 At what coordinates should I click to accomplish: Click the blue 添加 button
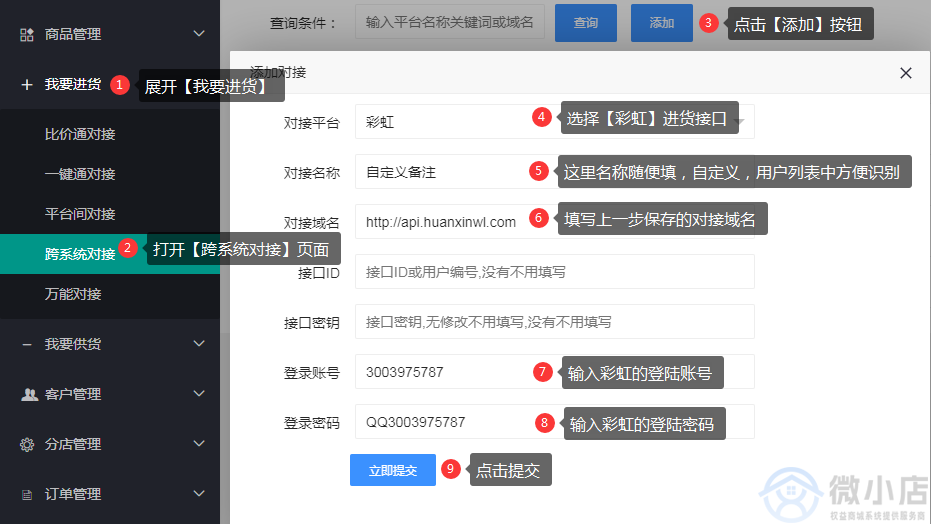point(661,23)
